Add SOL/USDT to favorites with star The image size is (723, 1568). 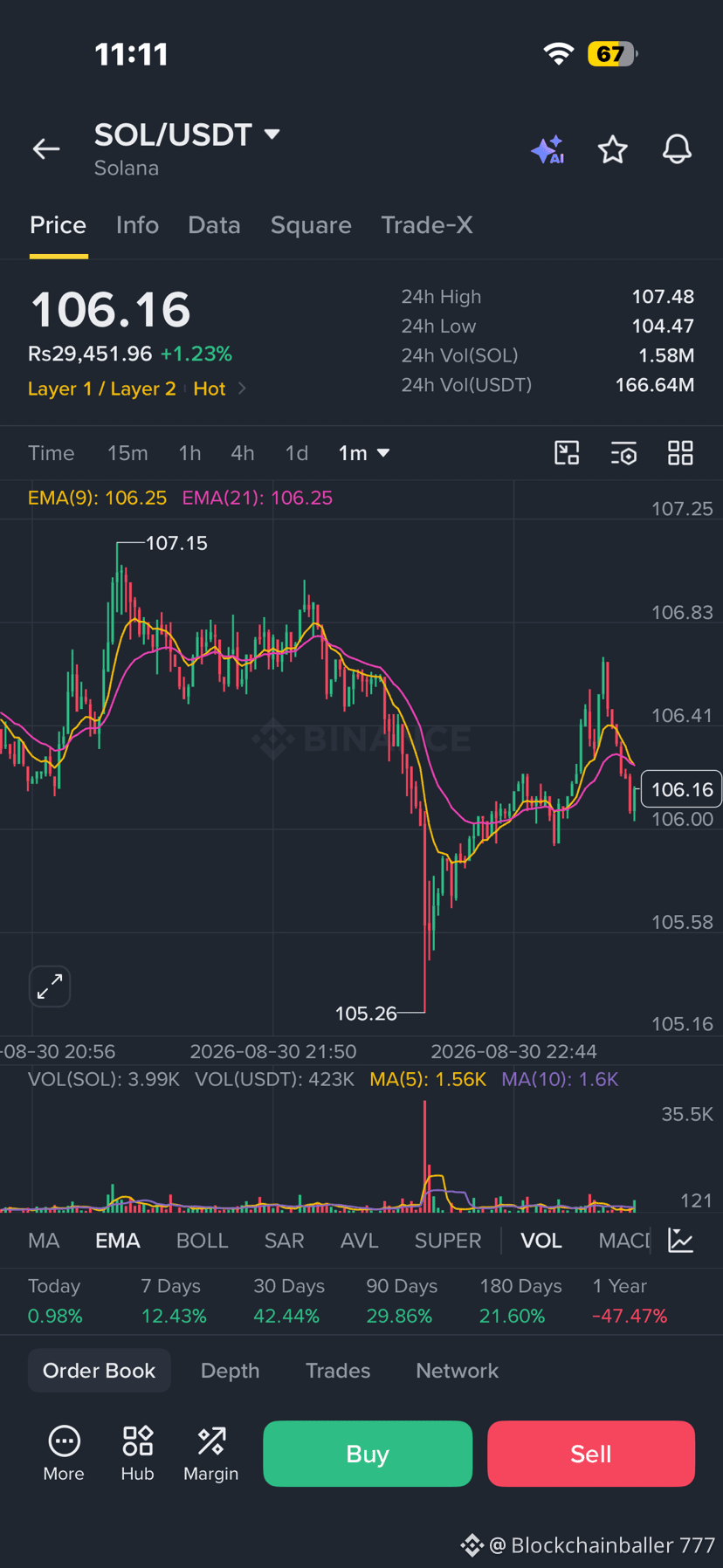tap(613, 149)
